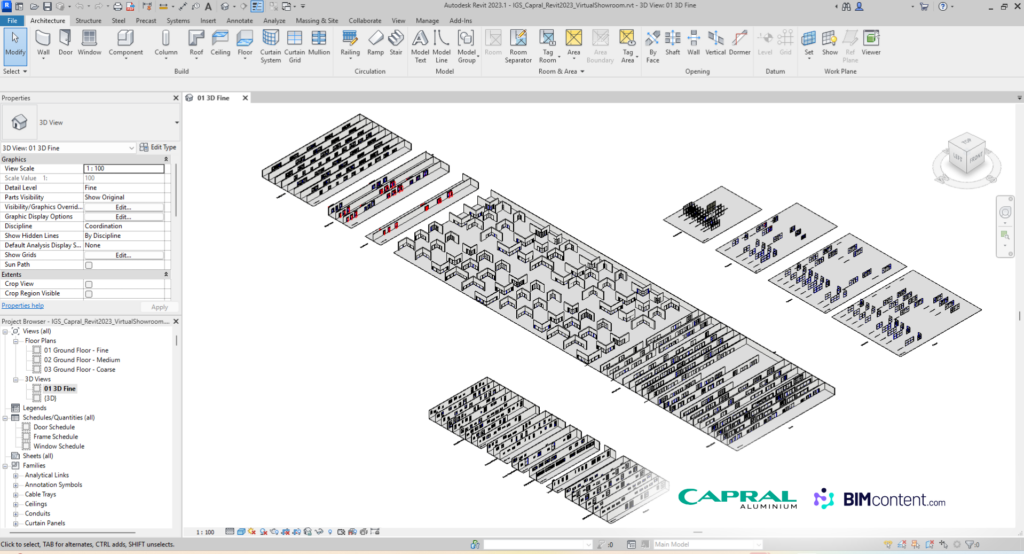Open the Manage ribbon tab
Image resolution: width=1024 pixels, height=554 pixels.
click(427, 21)
